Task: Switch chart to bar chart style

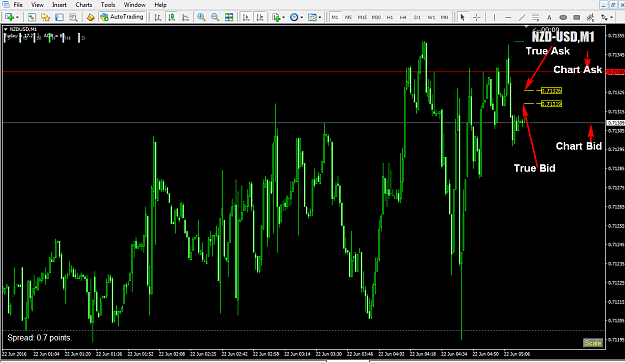Action: tap(158, 17)
